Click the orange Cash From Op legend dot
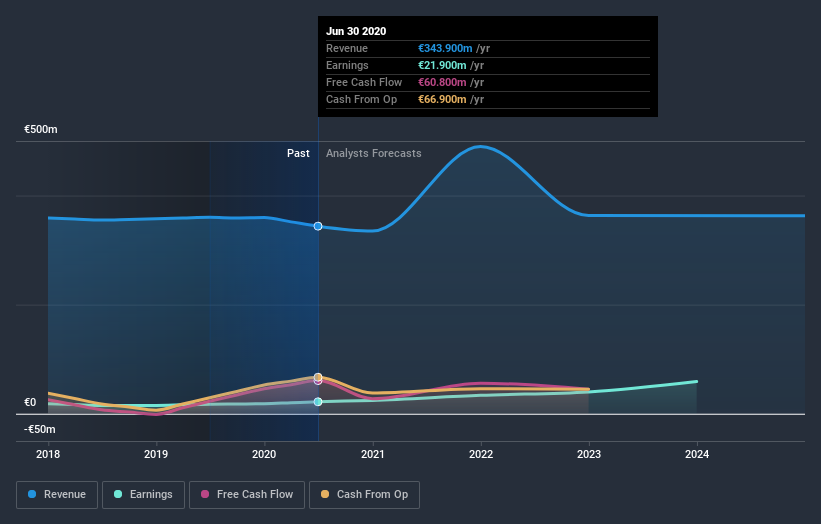The image size is (821, 524). point(325,494)
